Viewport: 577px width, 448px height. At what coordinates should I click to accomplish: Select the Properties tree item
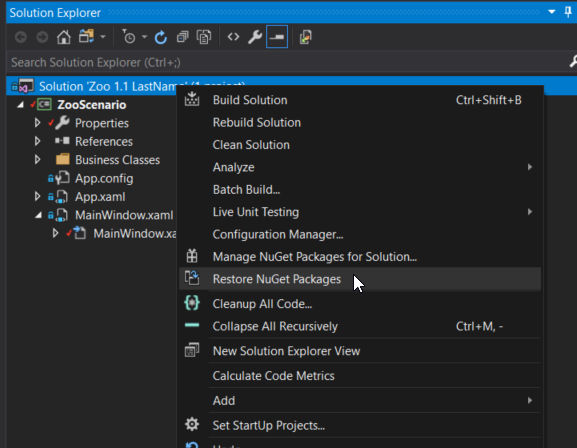102,123
